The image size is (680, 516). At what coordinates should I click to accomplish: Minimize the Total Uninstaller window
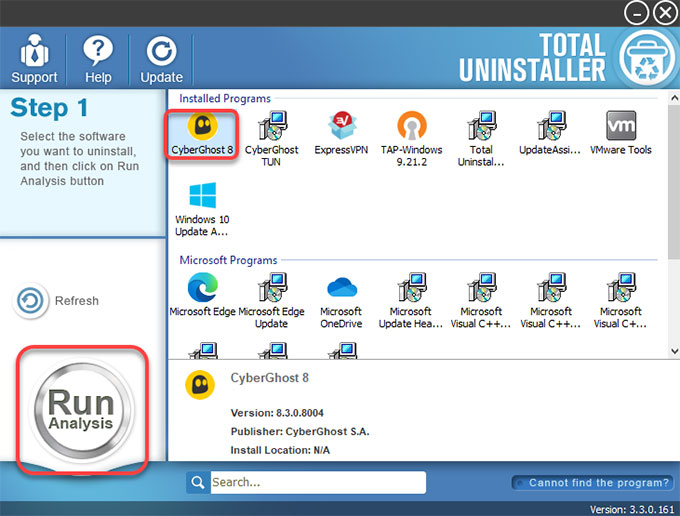636,13
